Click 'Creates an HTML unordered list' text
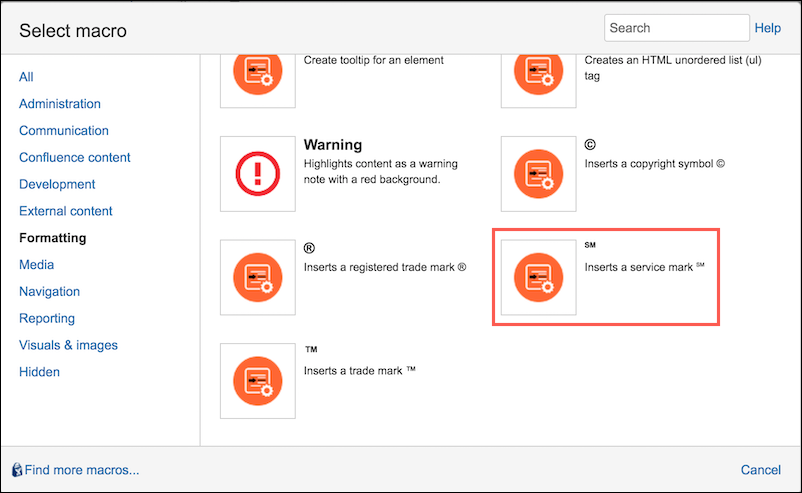The width and height of the screenshot is (802, 493). [673, 68]
